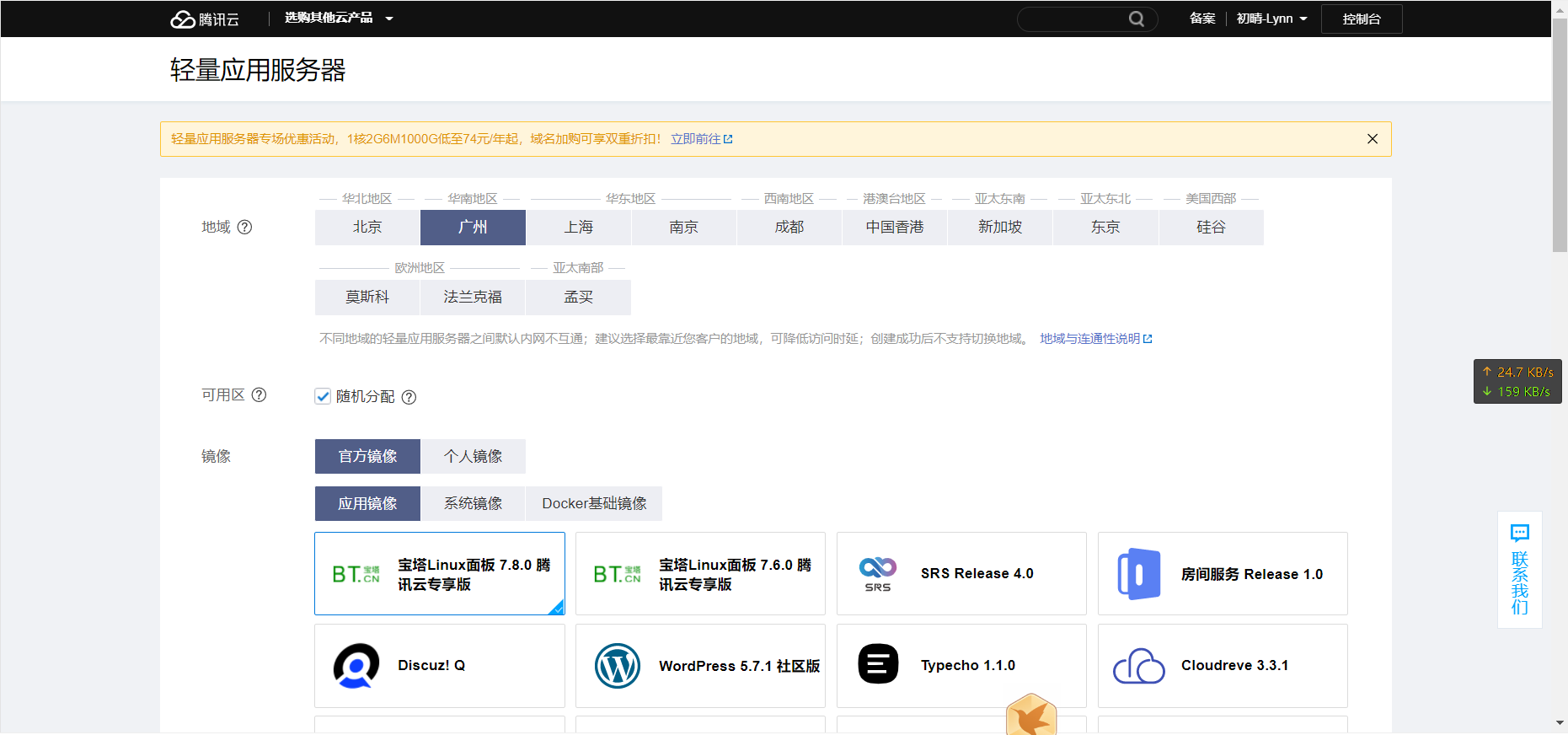Screen dimensions: 1568x735
Task: Select the WordPress 5.7.1 社区版 card
Action: pos(700,666)
